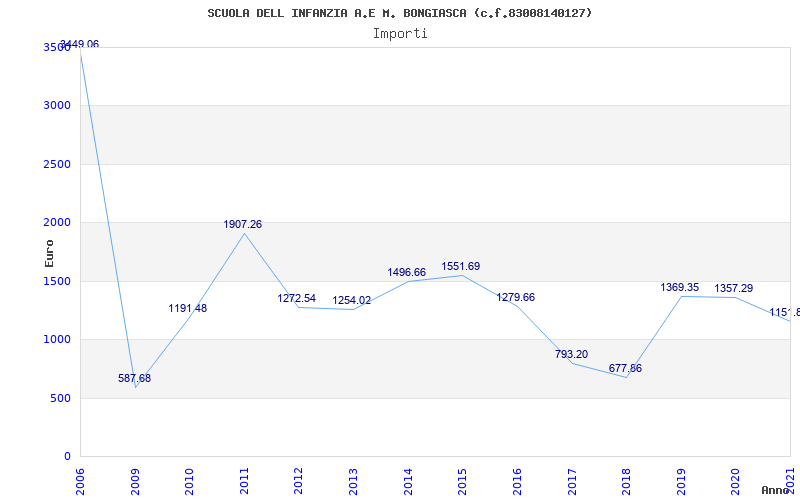Select data label 1191.48
The width and height of the screenshot is (800, 500).
click(188, 309)
